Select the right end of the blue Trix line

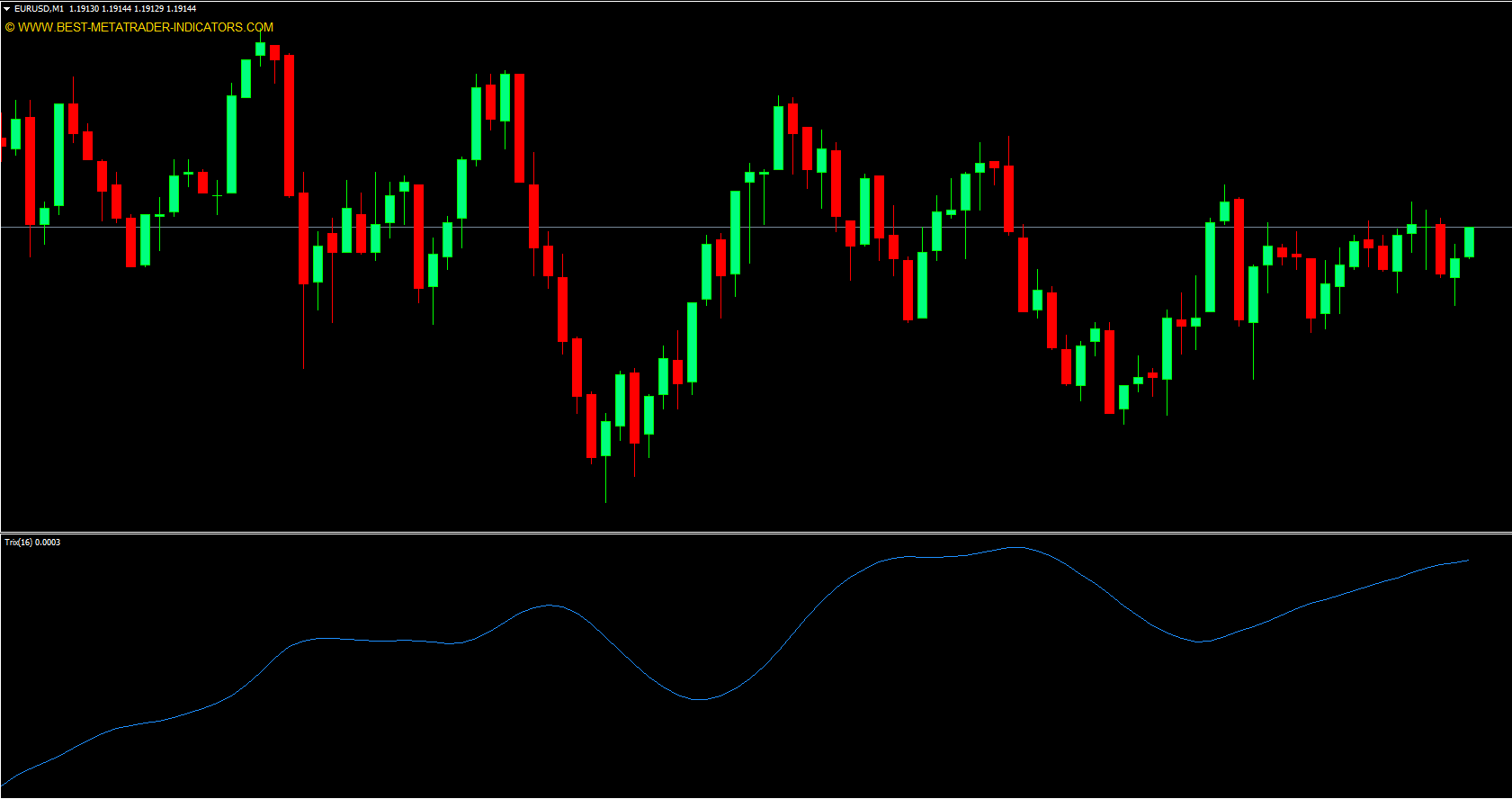[x=1468, y=560]
